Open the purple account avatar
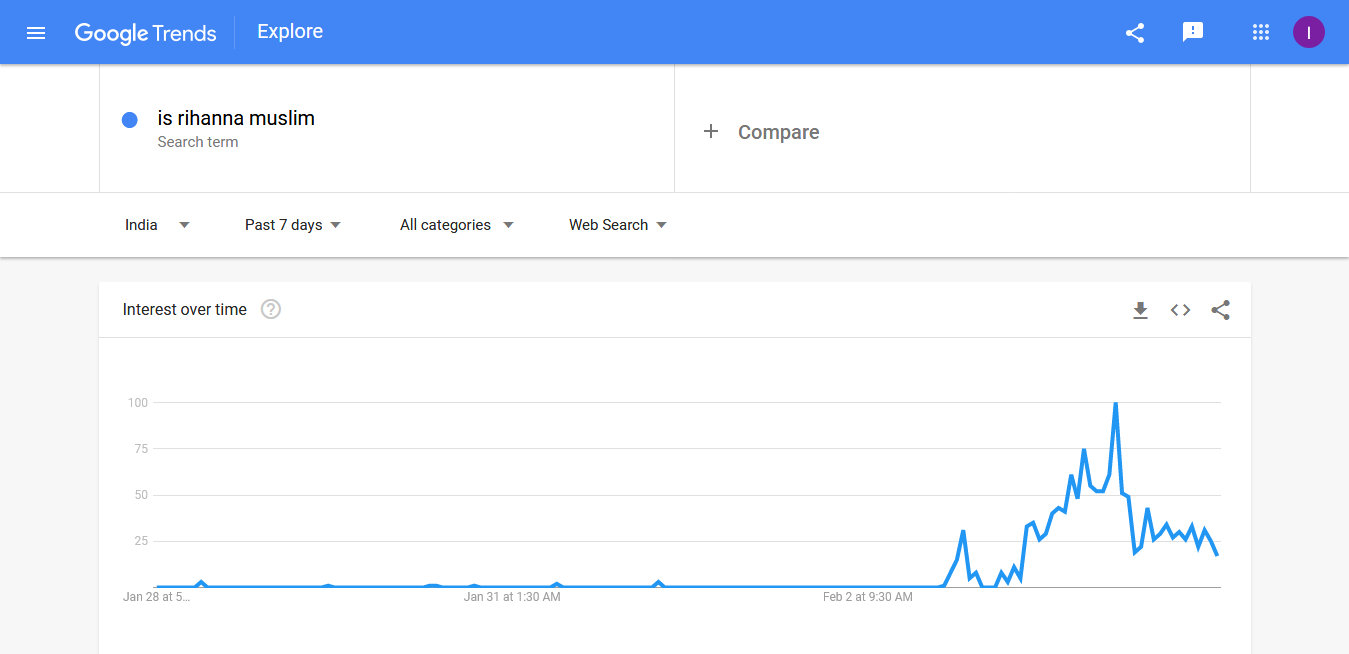Screen dimensions: 1349x654 (x=1308, y=32)
